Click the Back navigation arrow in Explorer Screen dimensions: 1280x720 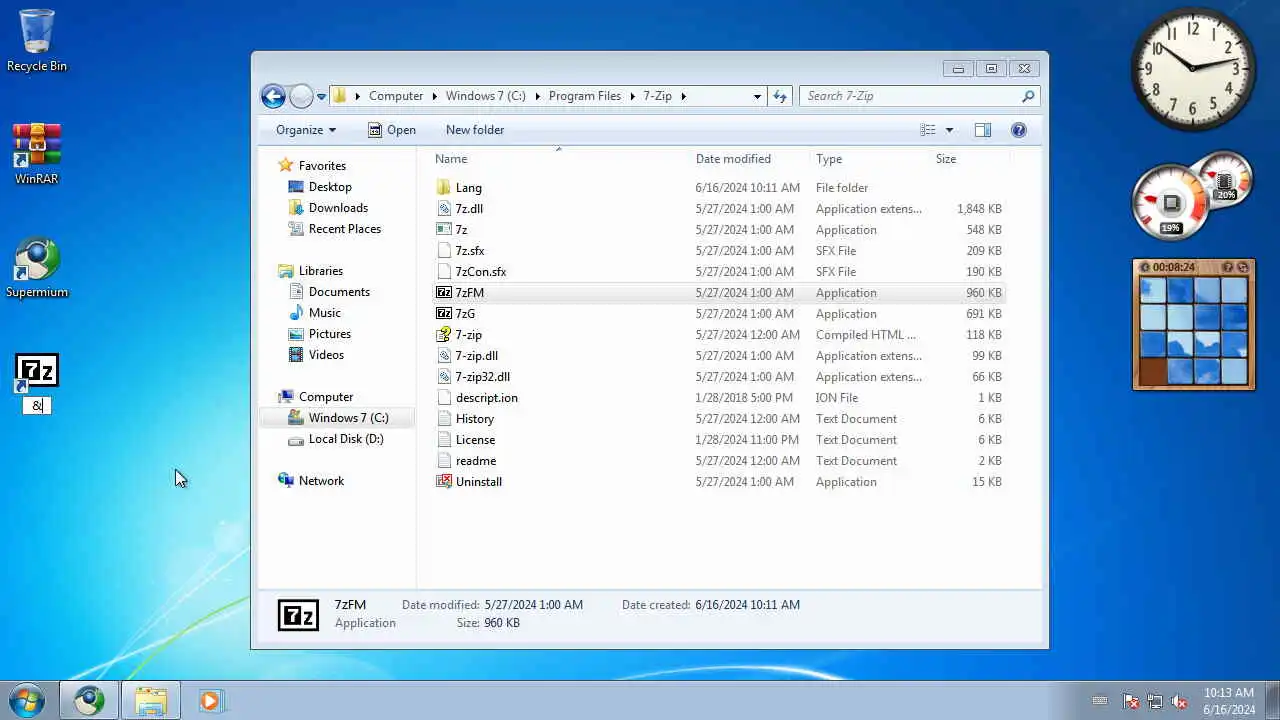click(273, 96)
